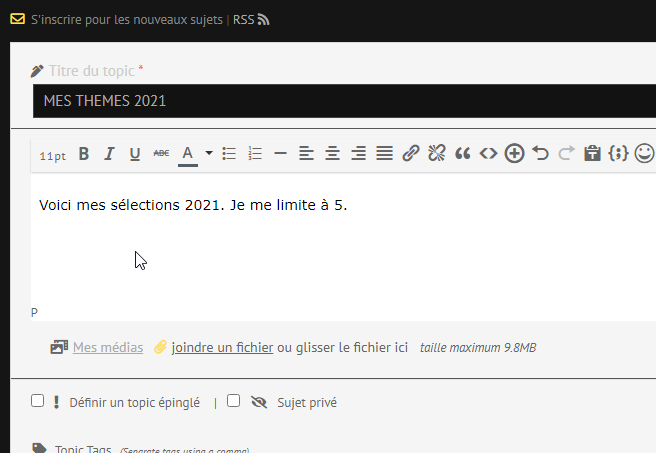Toggle bold formatting in the editor
Screen dimensions: 656x453
84,154
